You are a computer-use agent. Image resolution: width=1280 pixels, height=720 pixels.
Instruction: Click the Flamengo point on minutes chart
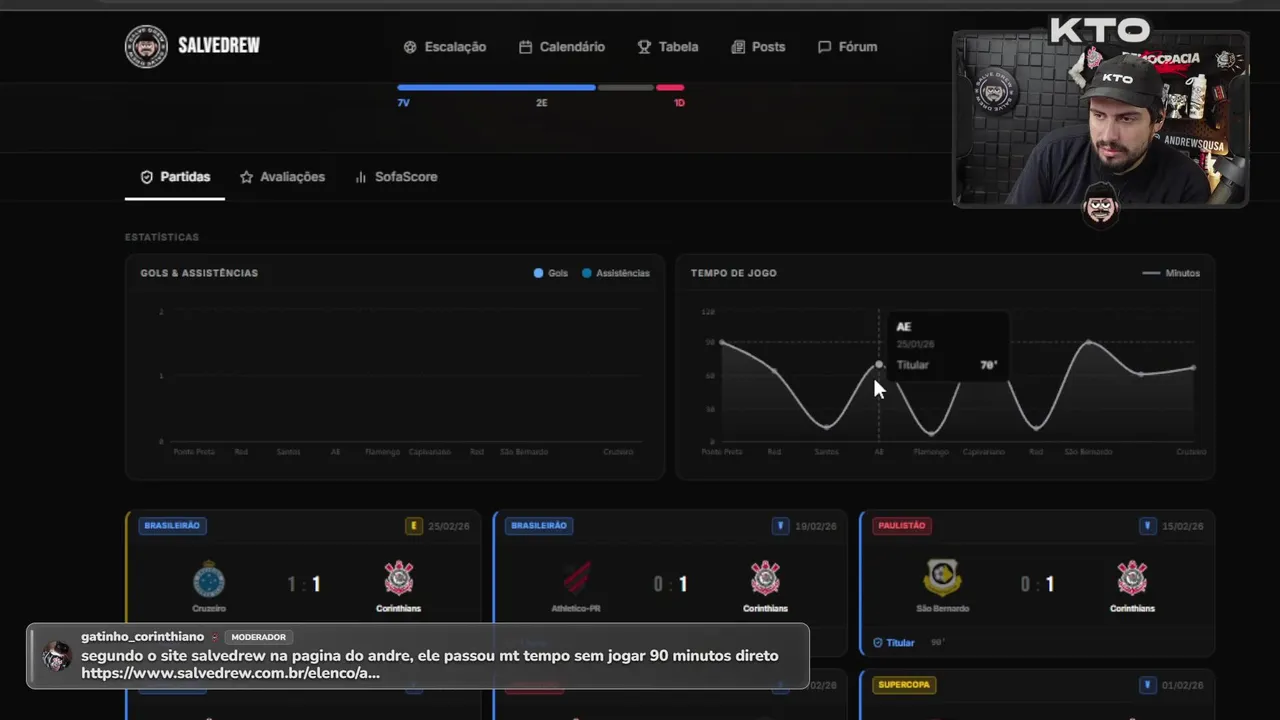click(931, 433)
